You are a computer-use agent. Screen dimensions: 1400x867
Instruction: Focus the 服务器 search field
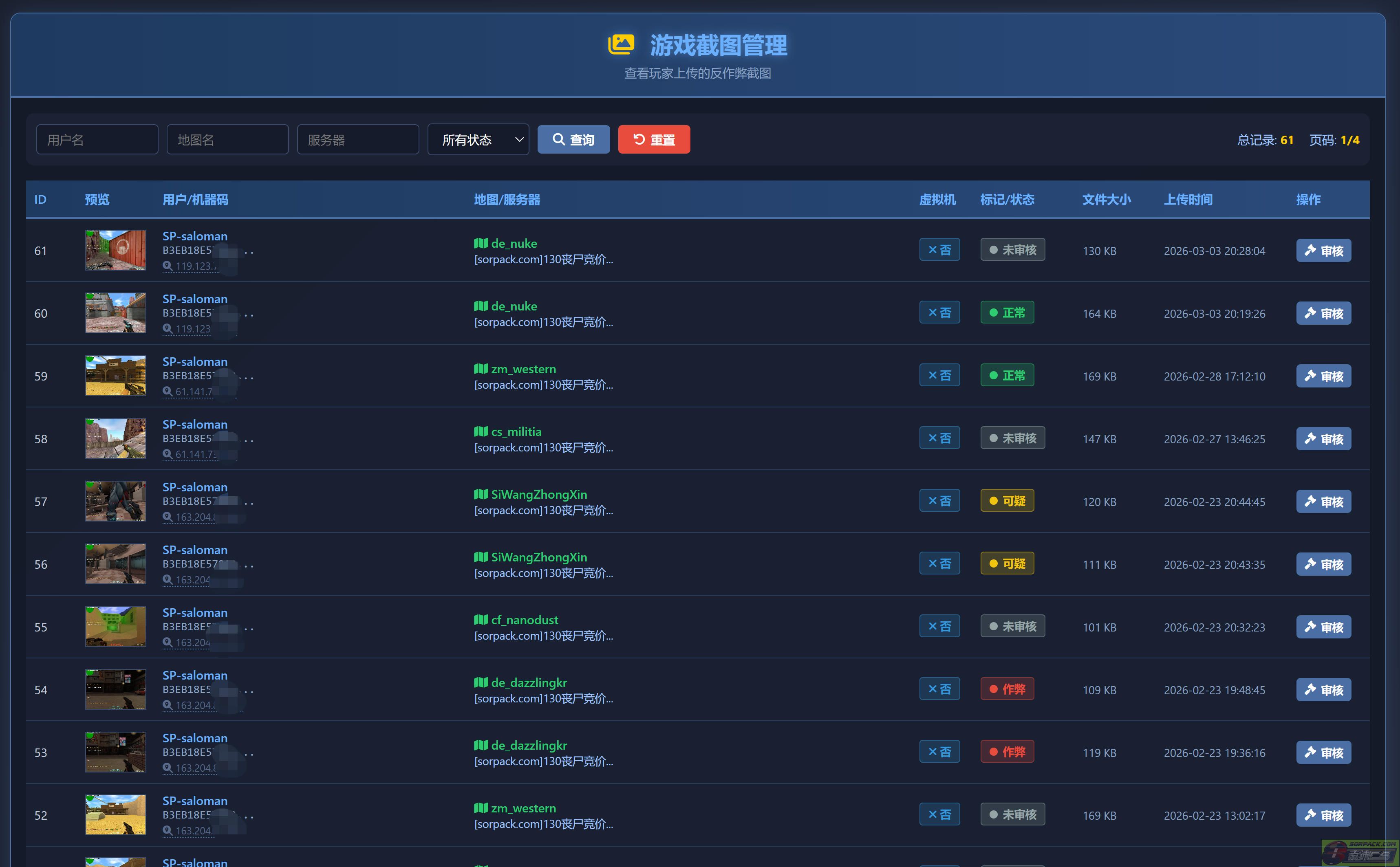[x=358, y=140]
